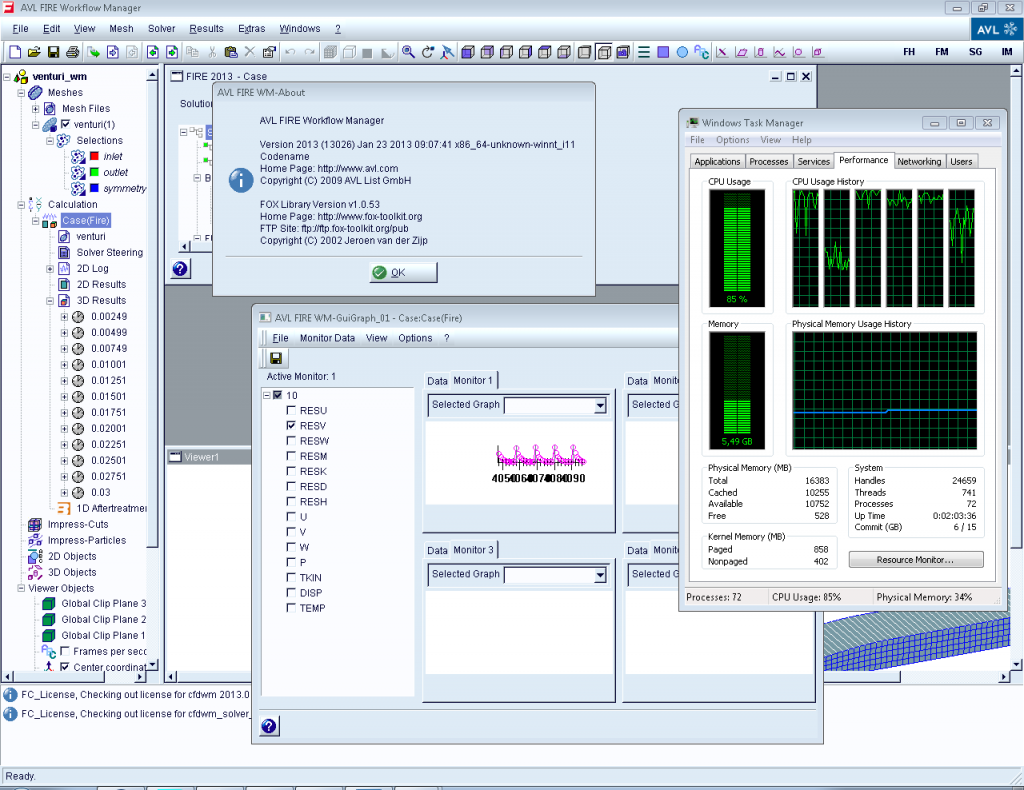Click the Resource Monitor button
Screen dimensions: 1024x790
916,560
